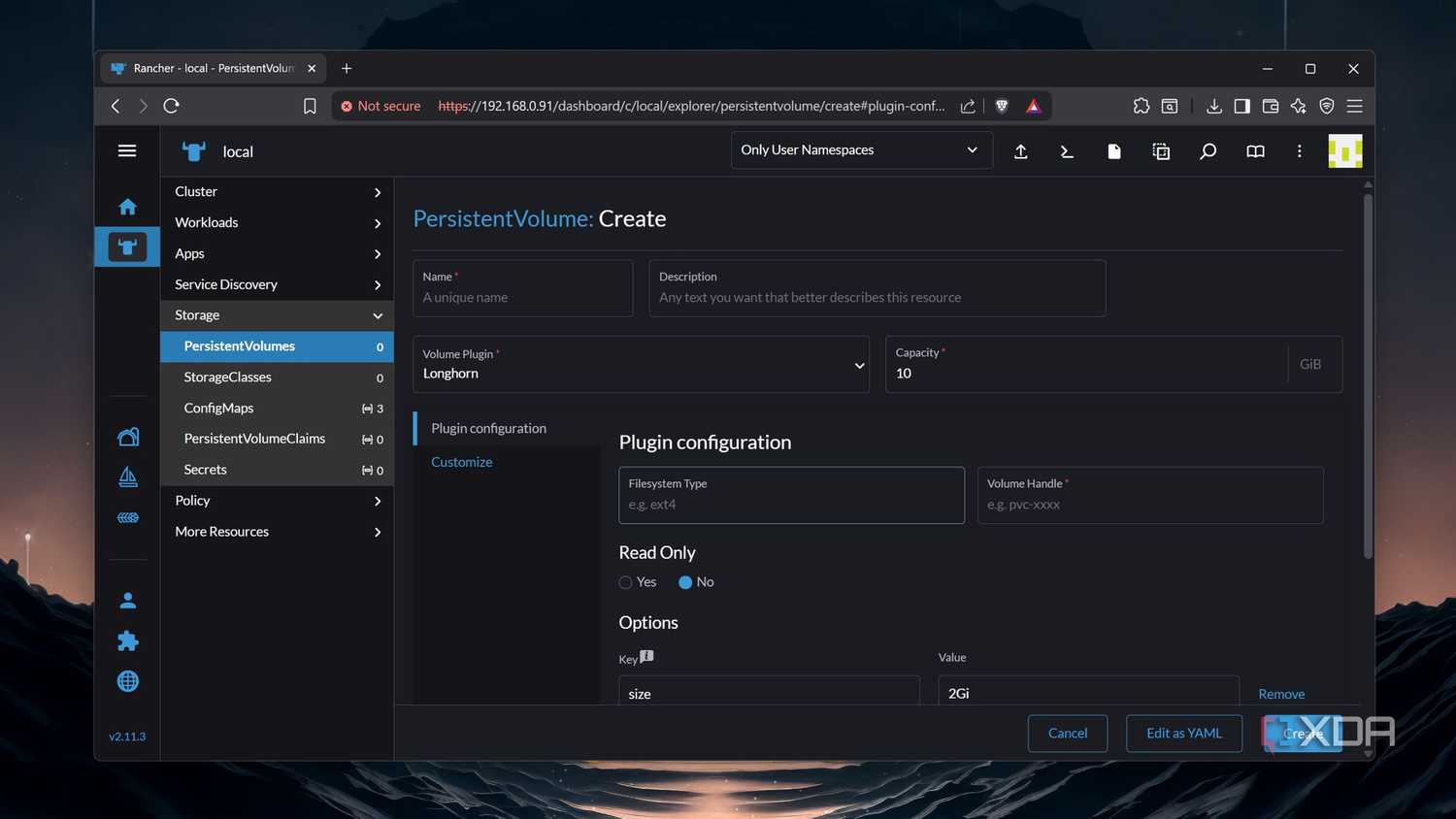
Task: Click the Description input field
Action: click(x=877, y=288)
